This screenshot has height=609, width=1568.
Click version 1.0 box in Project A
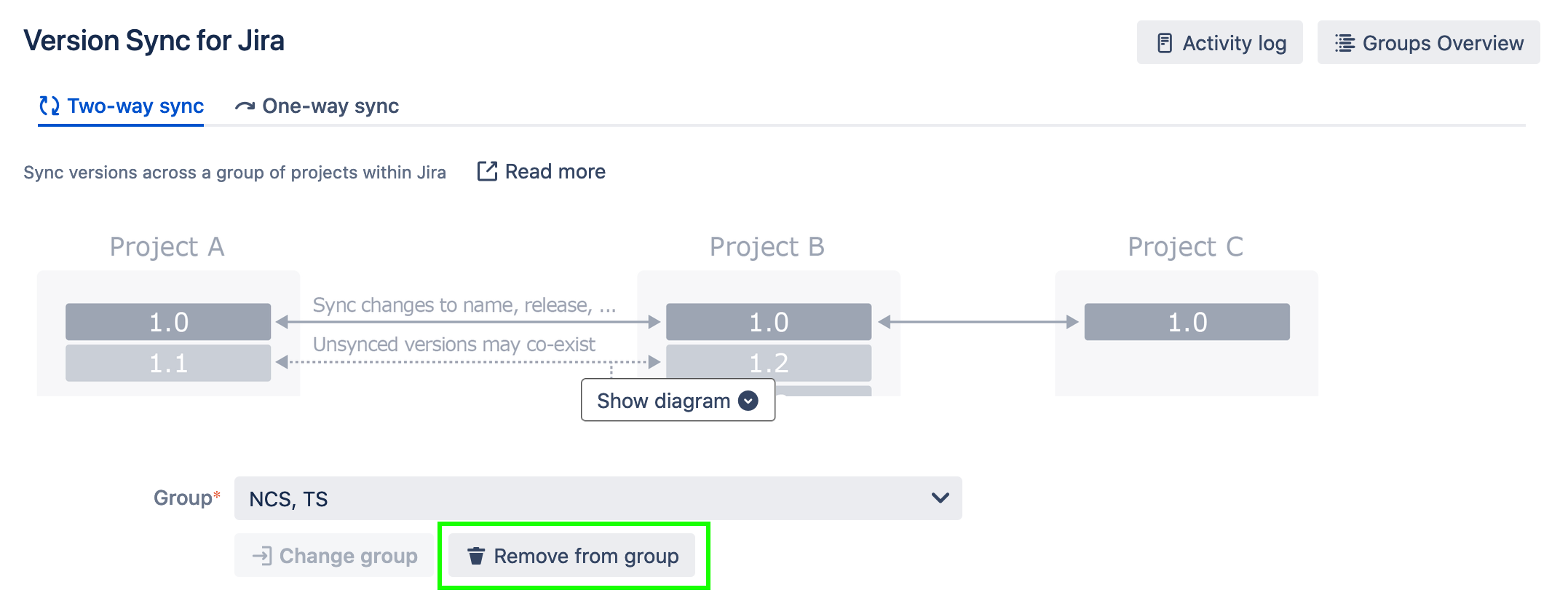point(167,321)
